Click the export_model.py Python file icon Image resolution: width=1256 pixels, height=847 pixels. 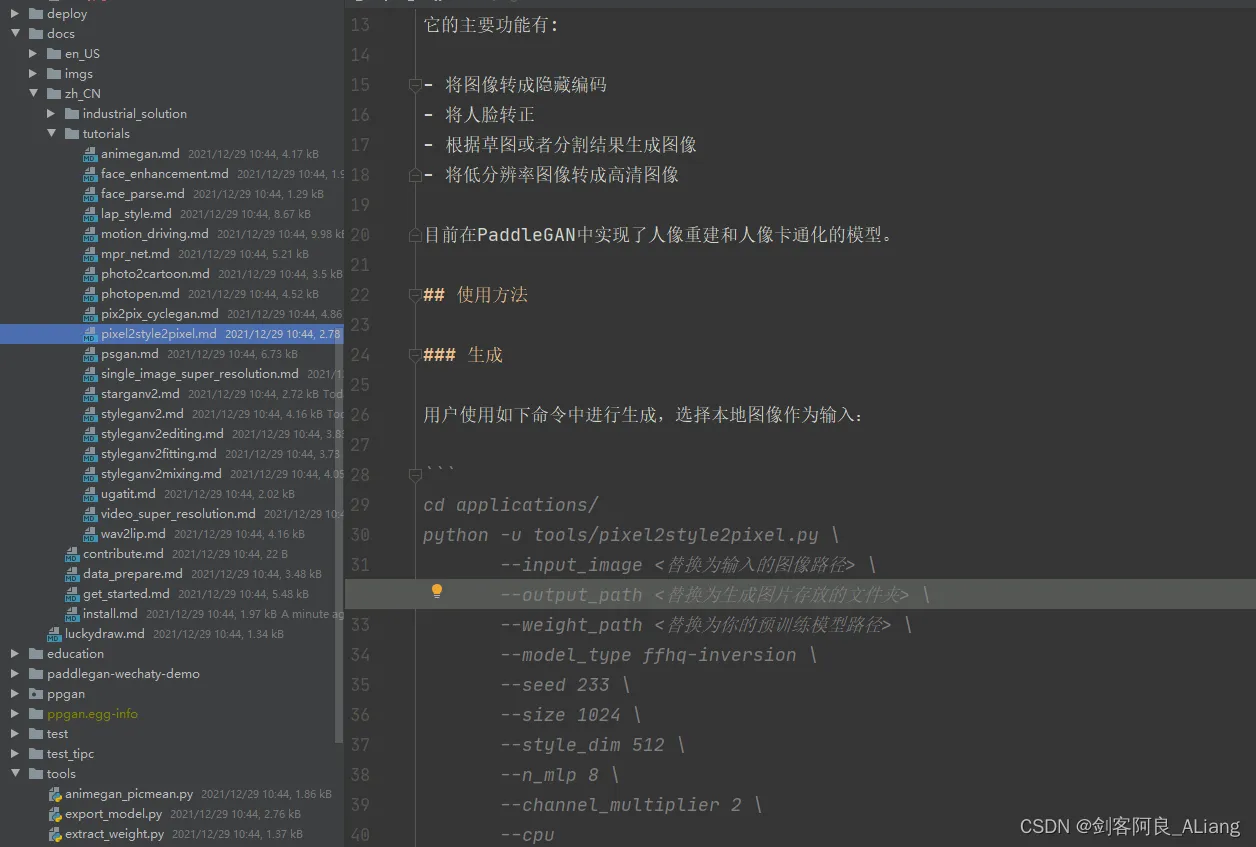coord(55,814)
